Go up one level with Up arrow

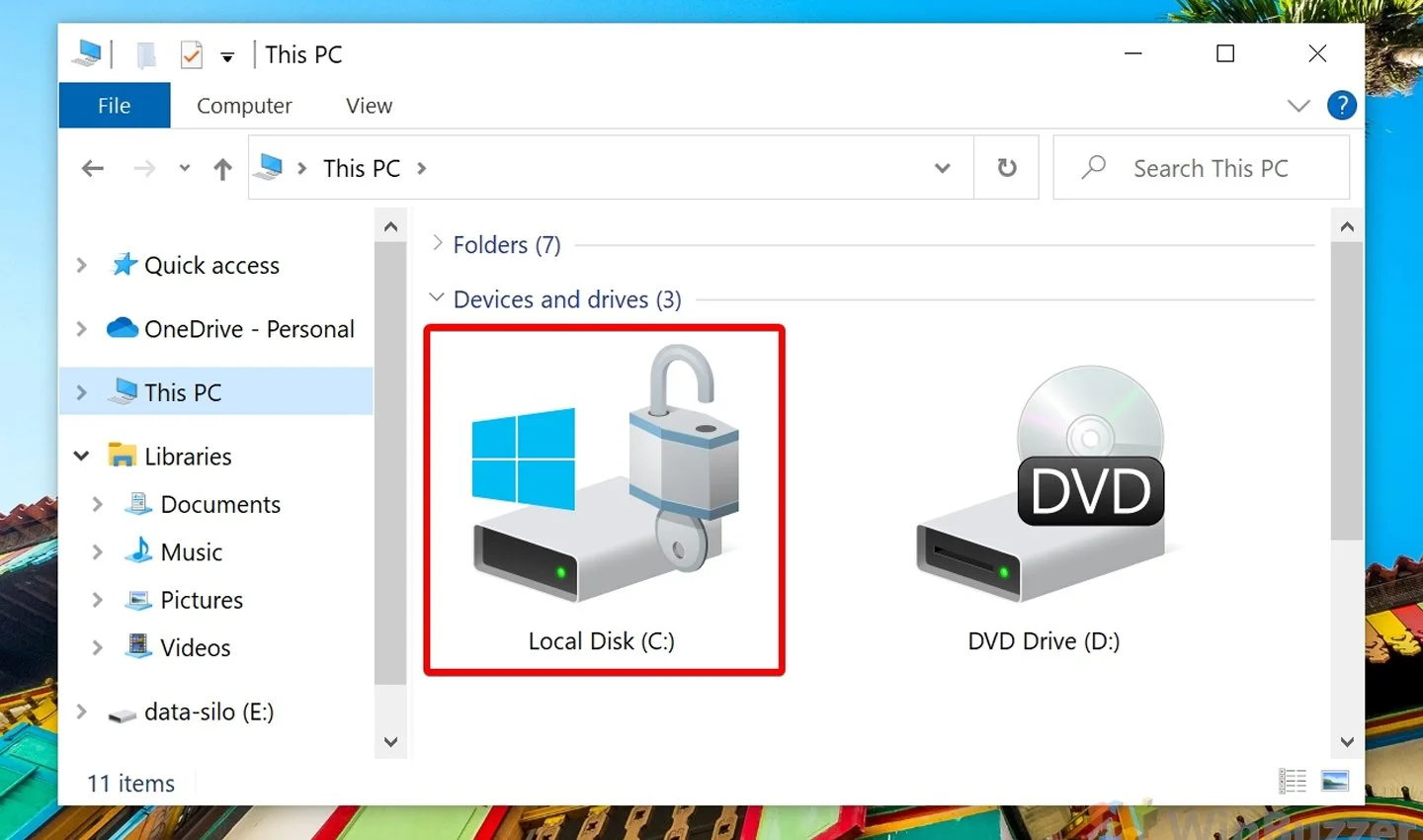tap(222, 169)
